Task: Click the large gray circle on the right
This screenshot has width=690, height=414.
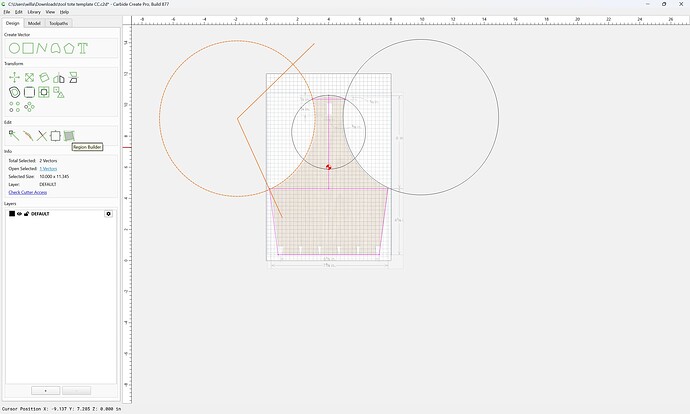Action: (x=499, y=117)
